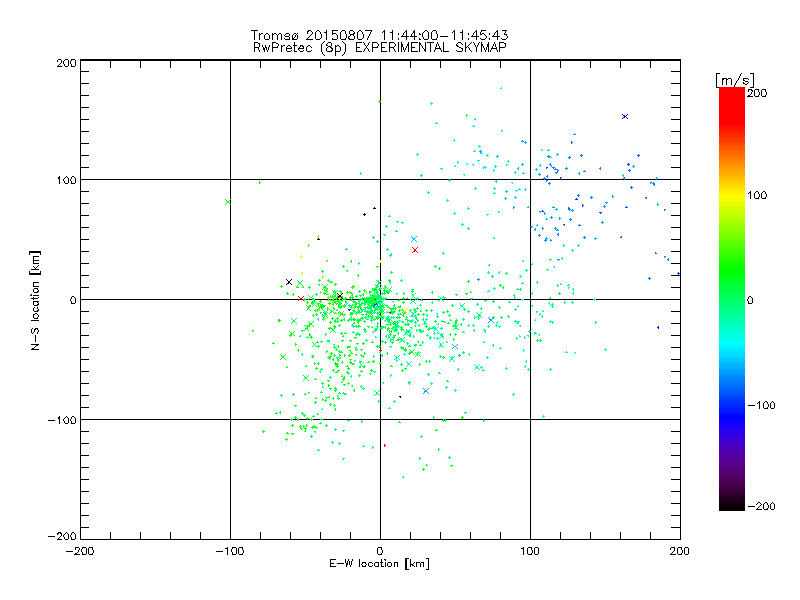Select the green middle of the colorbar

731,299
